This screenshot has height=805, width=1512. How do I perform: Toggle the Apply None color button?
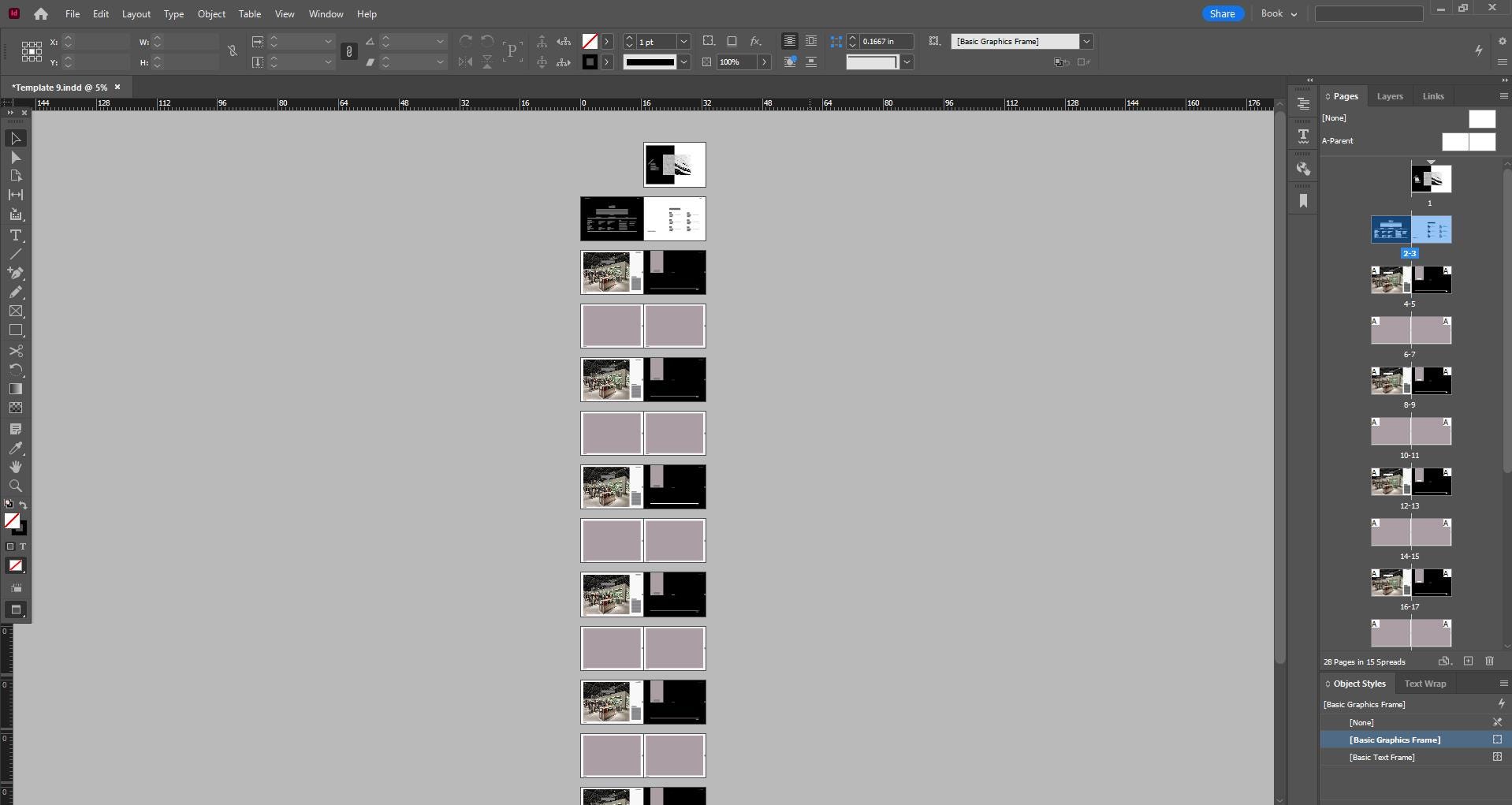click(x=15, y=565)
